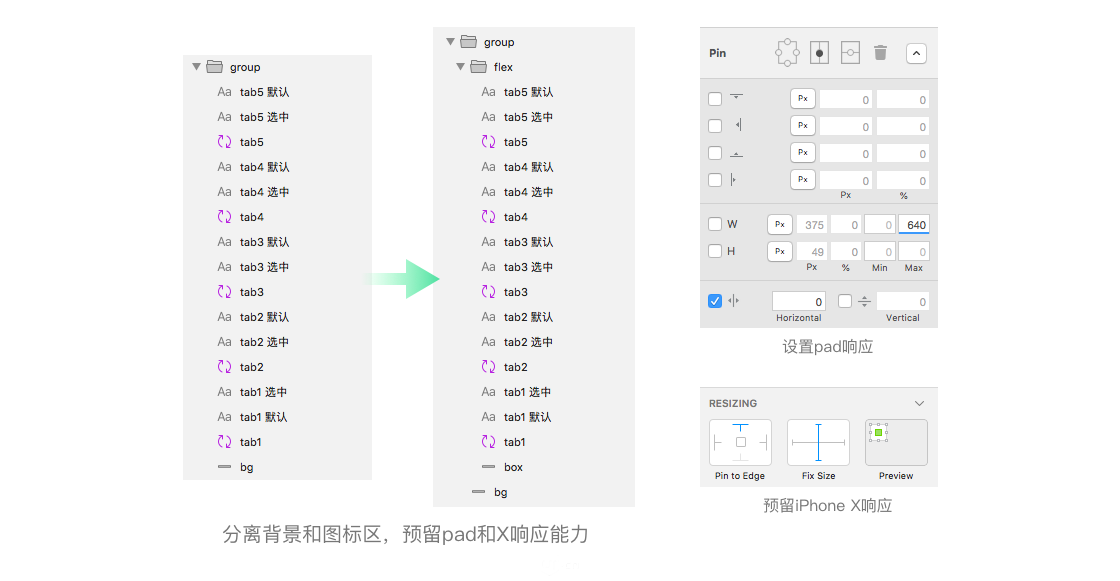Click tab2 symbol icon under flex folder
Screen dimensions: 1120x581
click(x=489, y=367)
